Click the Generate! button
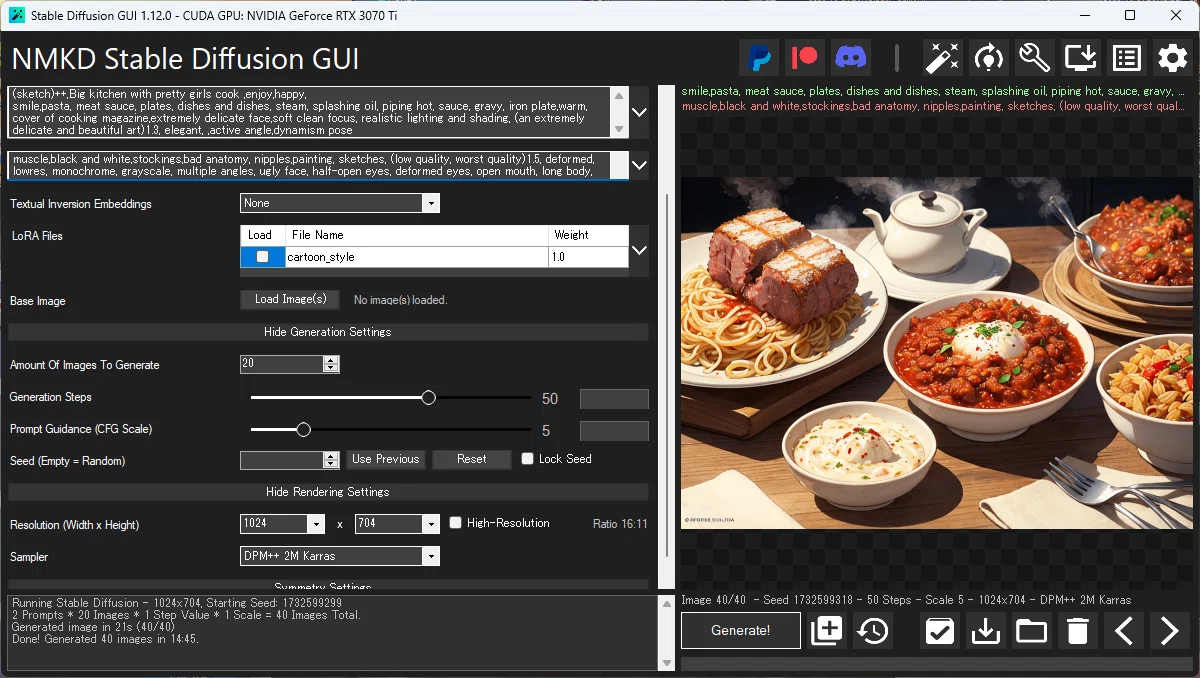The image size is (1200, 678). pyautogui.click(x=741, y=631)
